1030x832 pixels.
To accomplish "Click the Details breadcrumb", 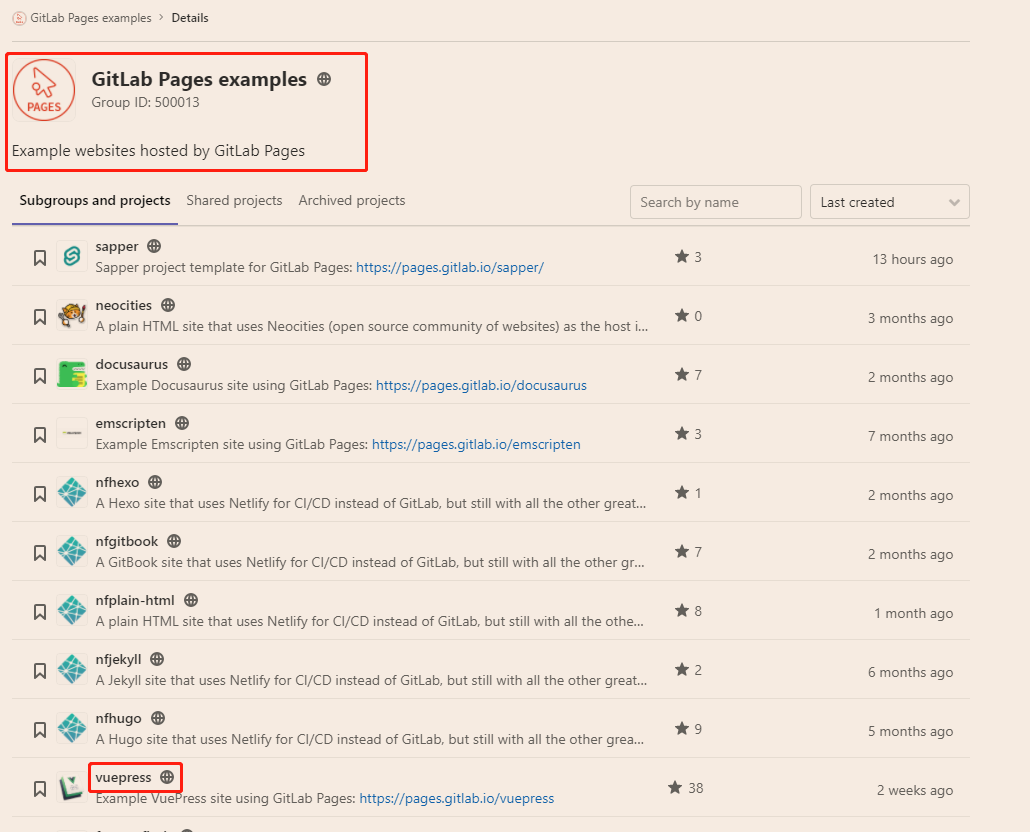I will (x=190, y=18).
